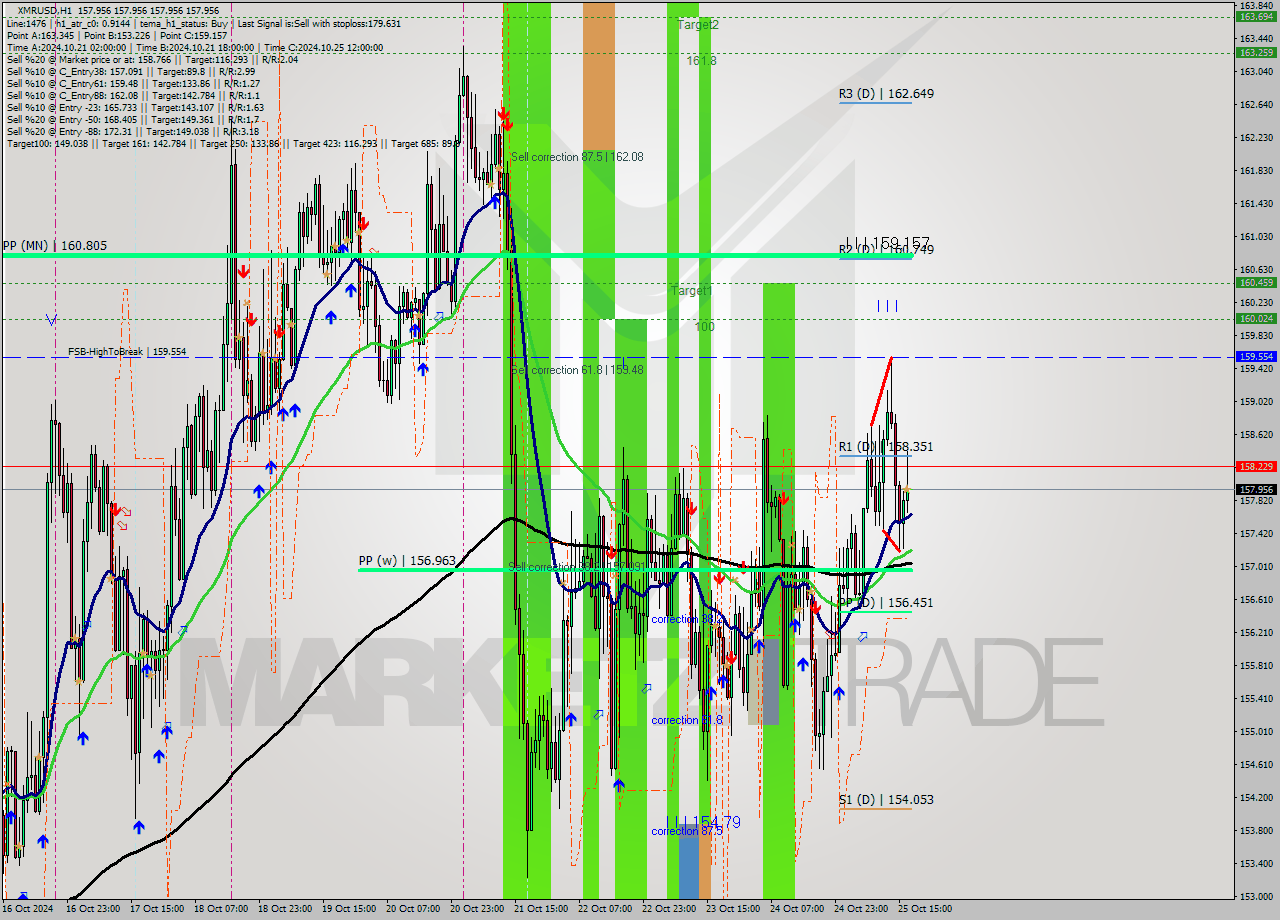Click the green 160.024 price tag
The height and width of the screenshot is (920, 1280).
[x=1257, y=318]
